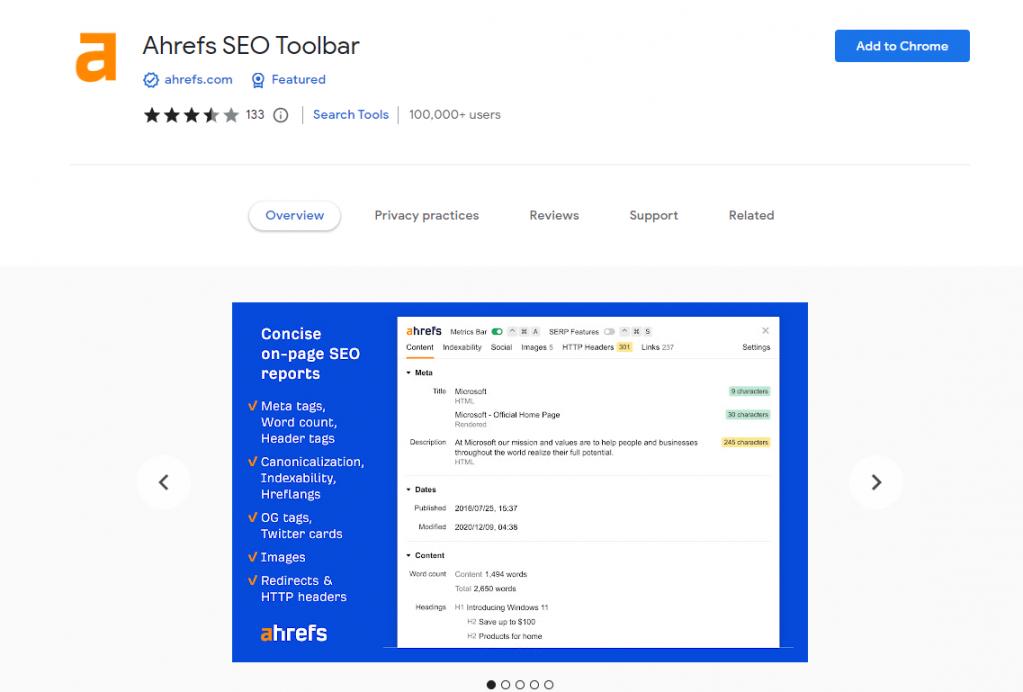Screen dimensions: 1023x692
Task: Select the fourth carousel dot
Action: pyautogui.click(x=534, y=685)
